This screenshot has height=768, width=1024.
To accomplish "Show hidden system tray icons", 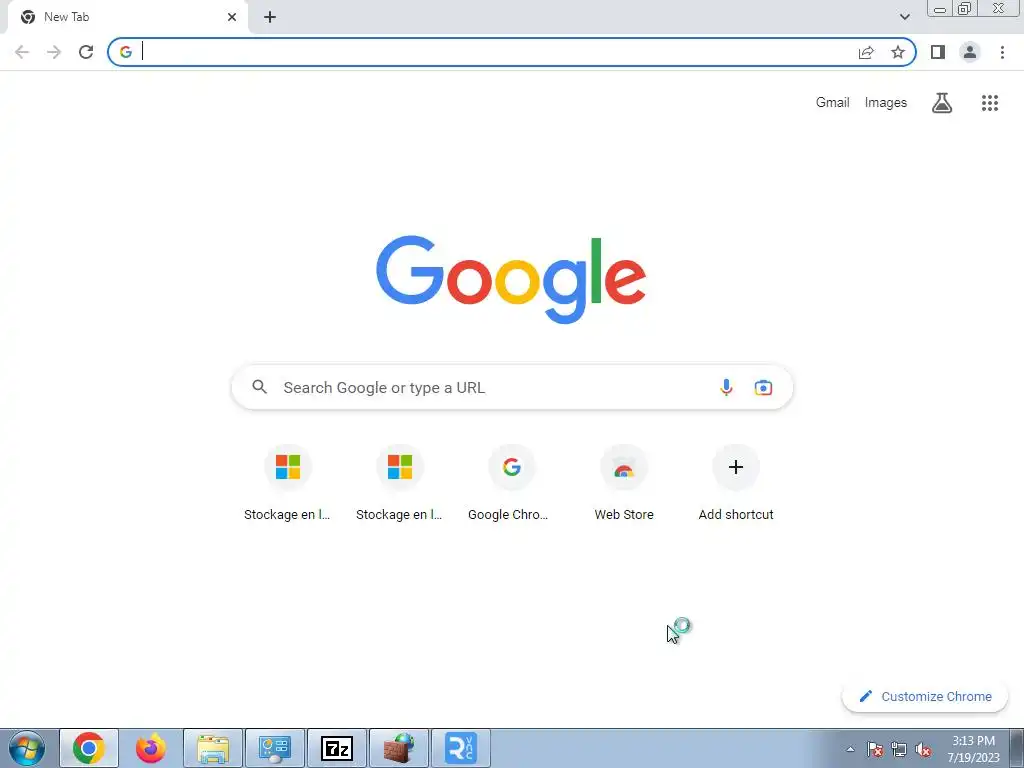I will tap(850, 749).
